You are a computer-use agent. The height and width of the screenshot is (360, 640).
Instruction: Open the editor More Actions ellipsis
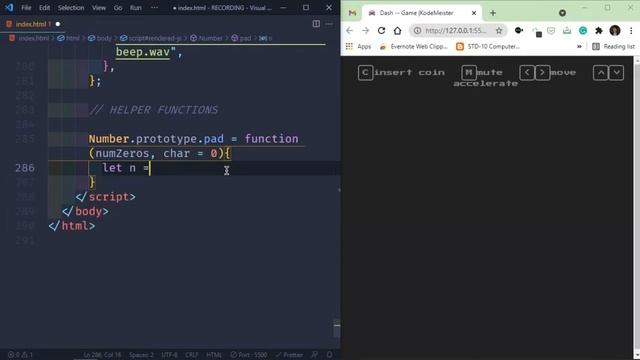(329, 24)
